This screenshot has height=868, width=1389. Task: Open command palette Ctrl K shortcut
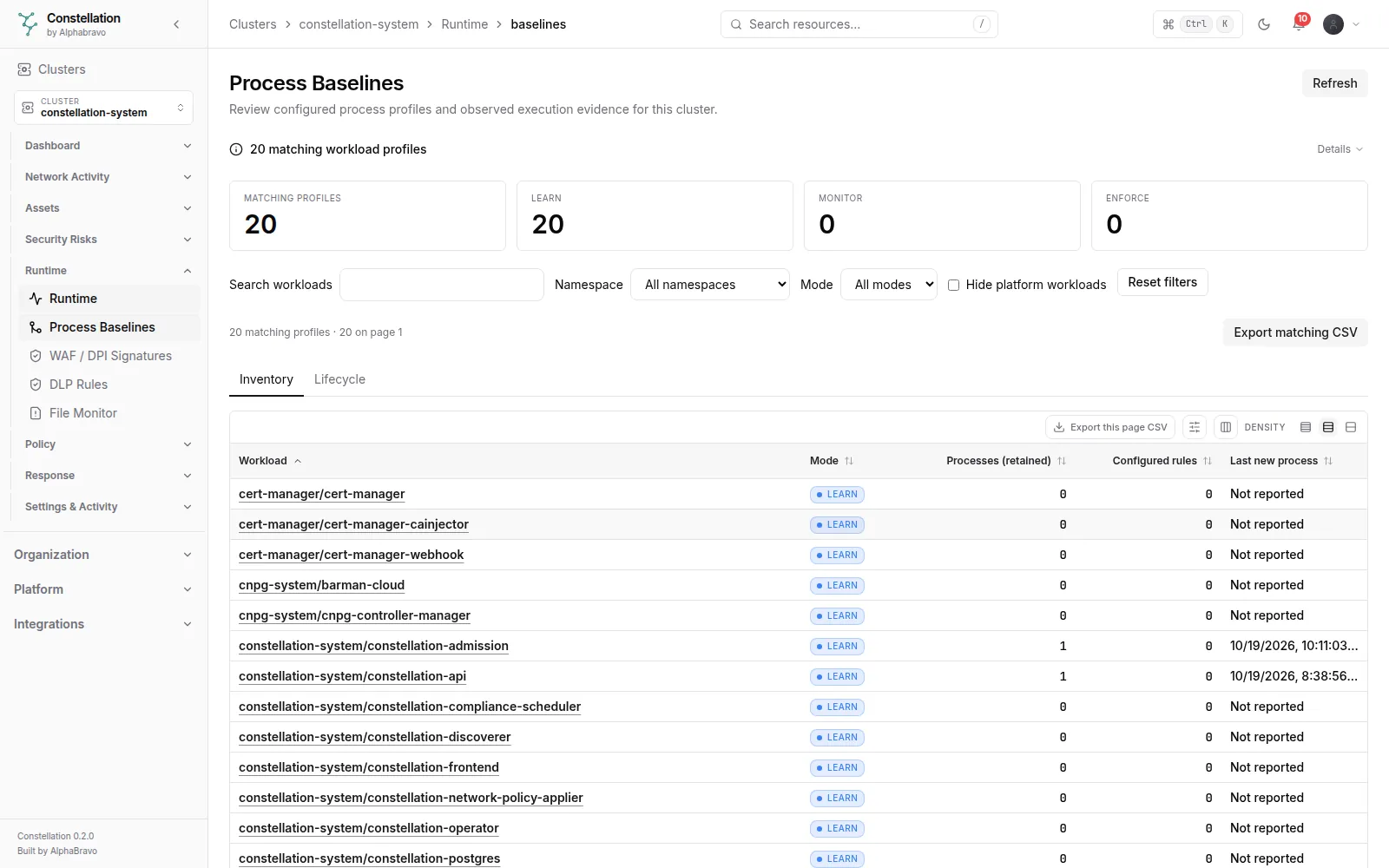[1197, 24]
